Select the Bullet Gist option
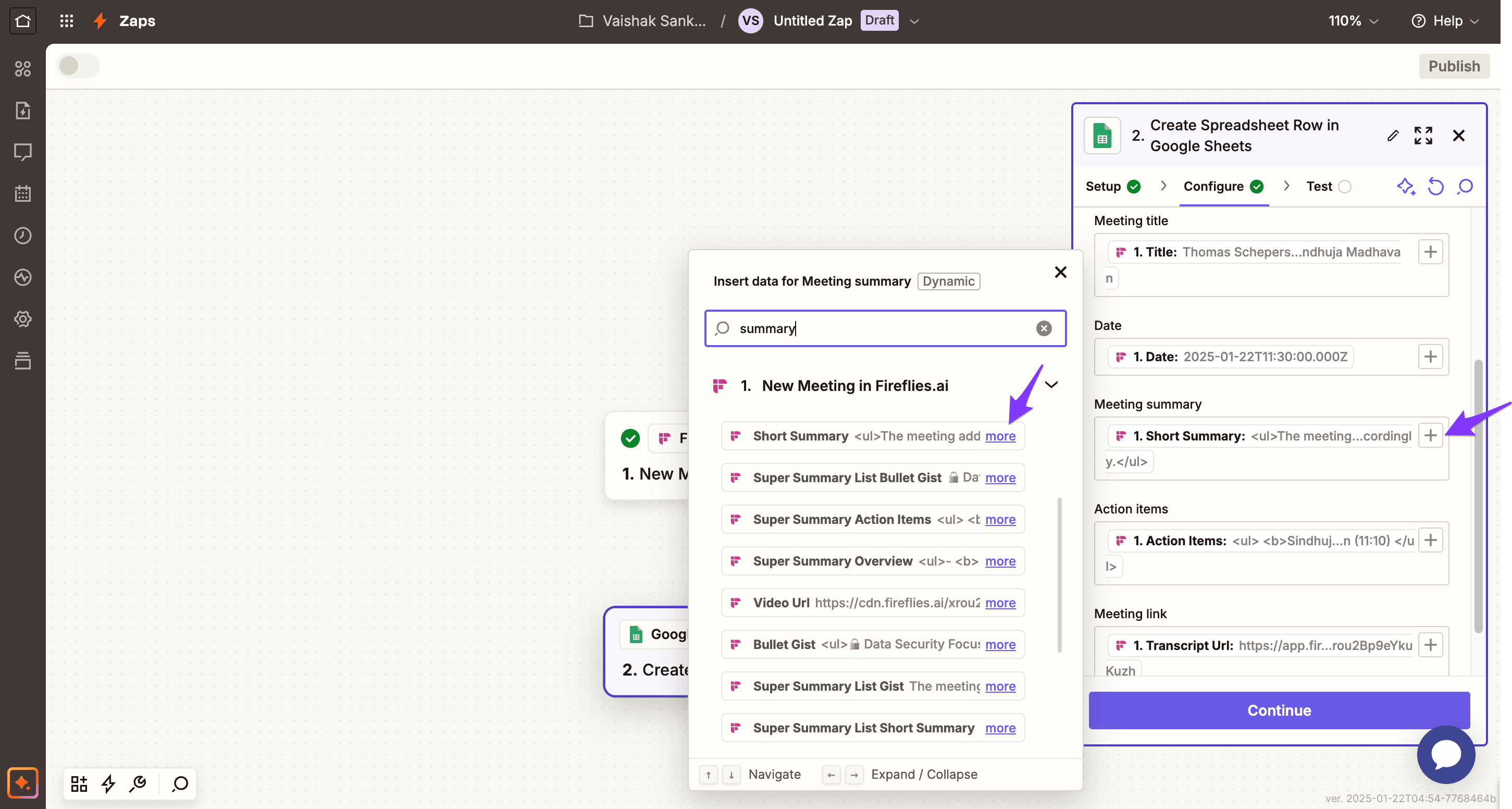1512x809 pixels. click(873, 644)
